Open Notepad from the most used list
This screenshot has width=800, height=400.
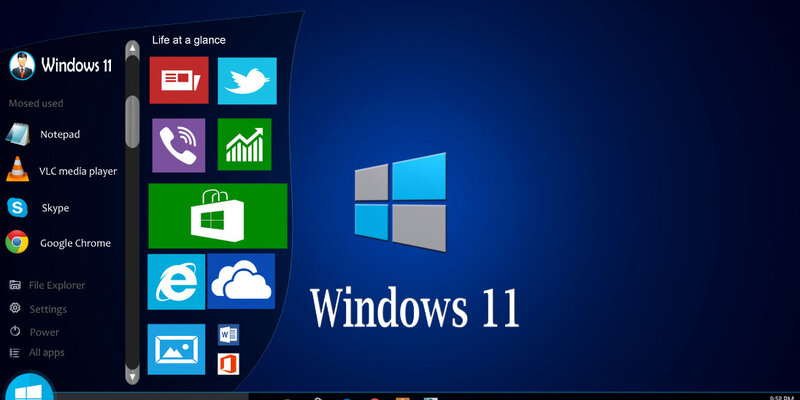(x=43, y=134)
